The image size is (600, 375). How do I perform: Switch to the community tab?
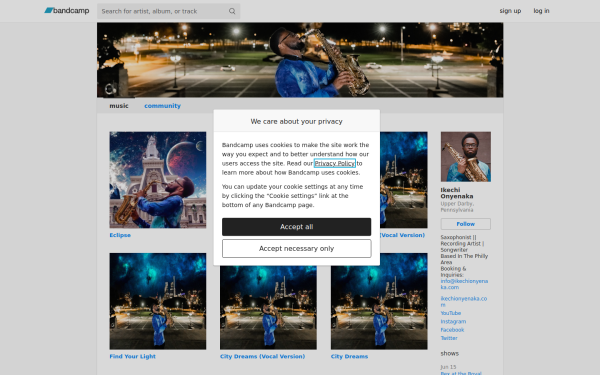(x=162, y=106)
